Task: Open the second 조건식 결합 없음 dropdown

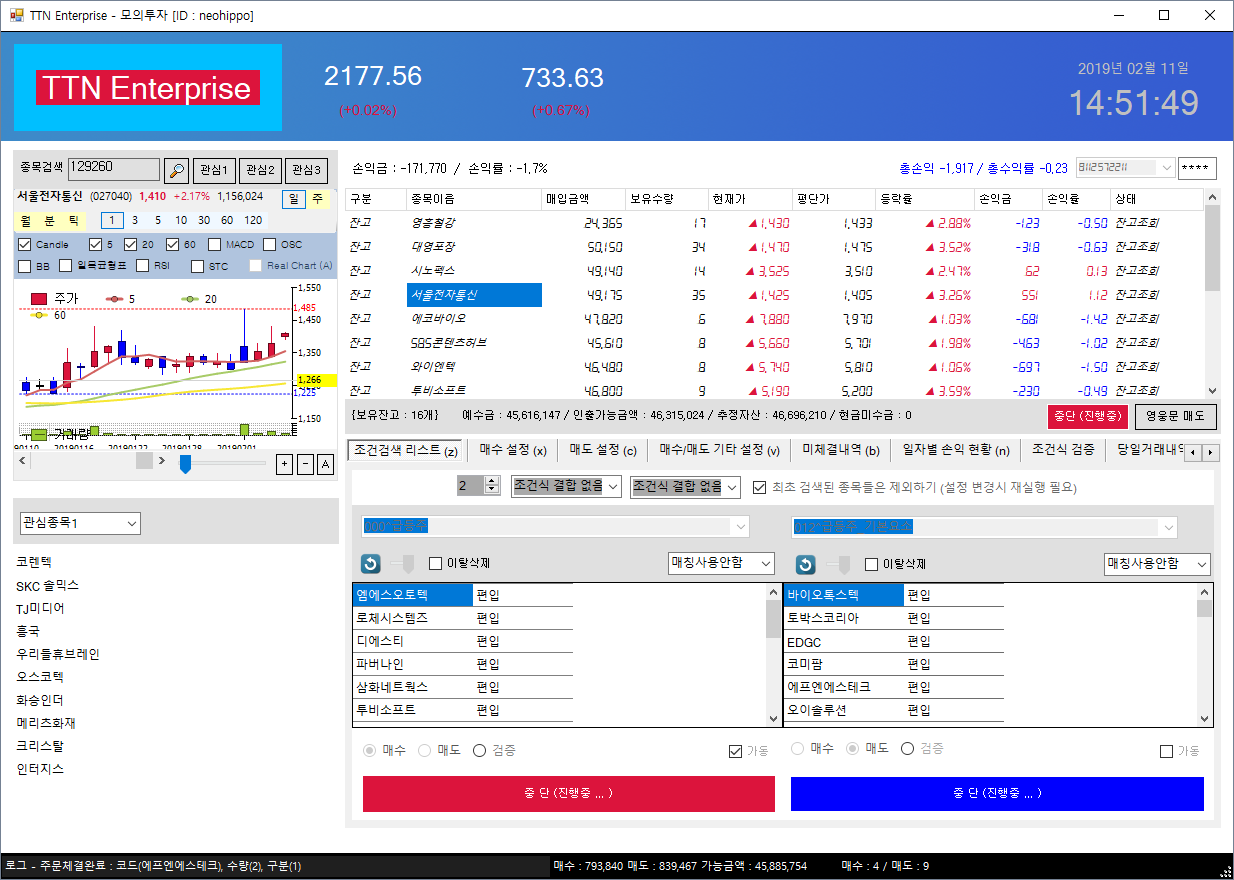Action: click(685, 486)
